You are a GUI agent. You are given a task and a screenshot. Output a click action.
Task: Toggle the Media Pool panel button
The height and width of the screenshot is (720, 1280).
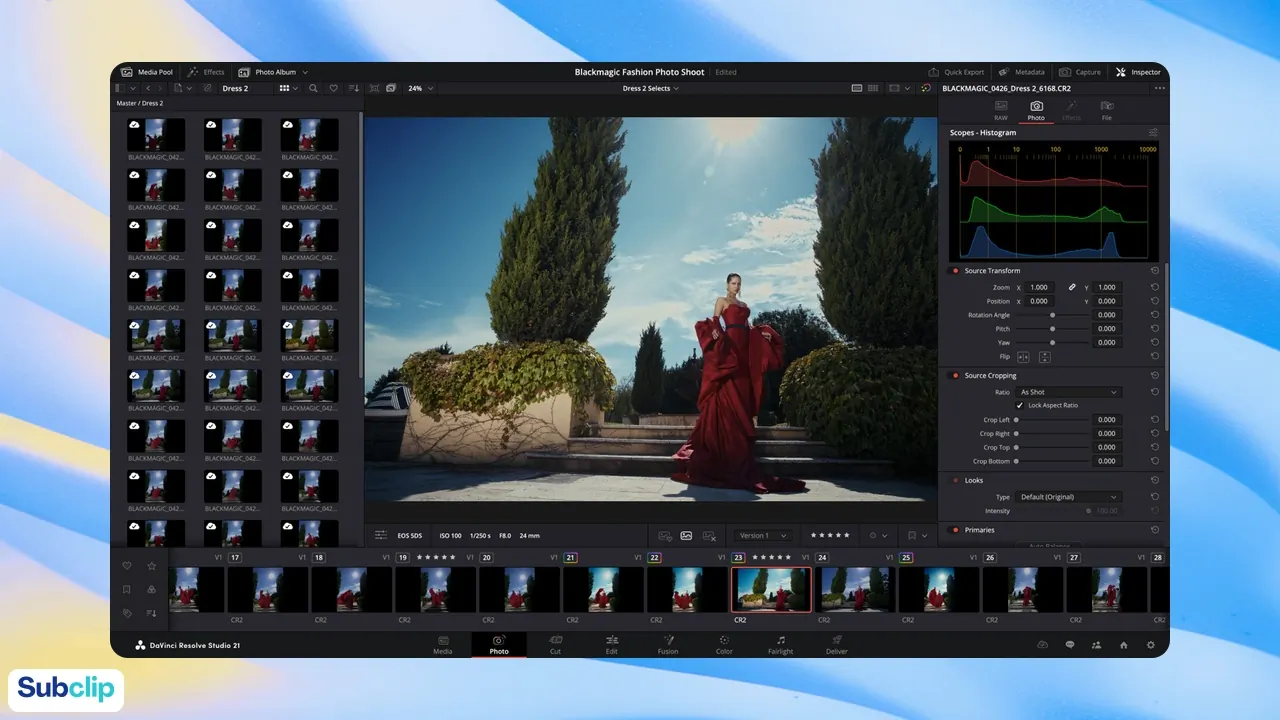tap(146, 72)
